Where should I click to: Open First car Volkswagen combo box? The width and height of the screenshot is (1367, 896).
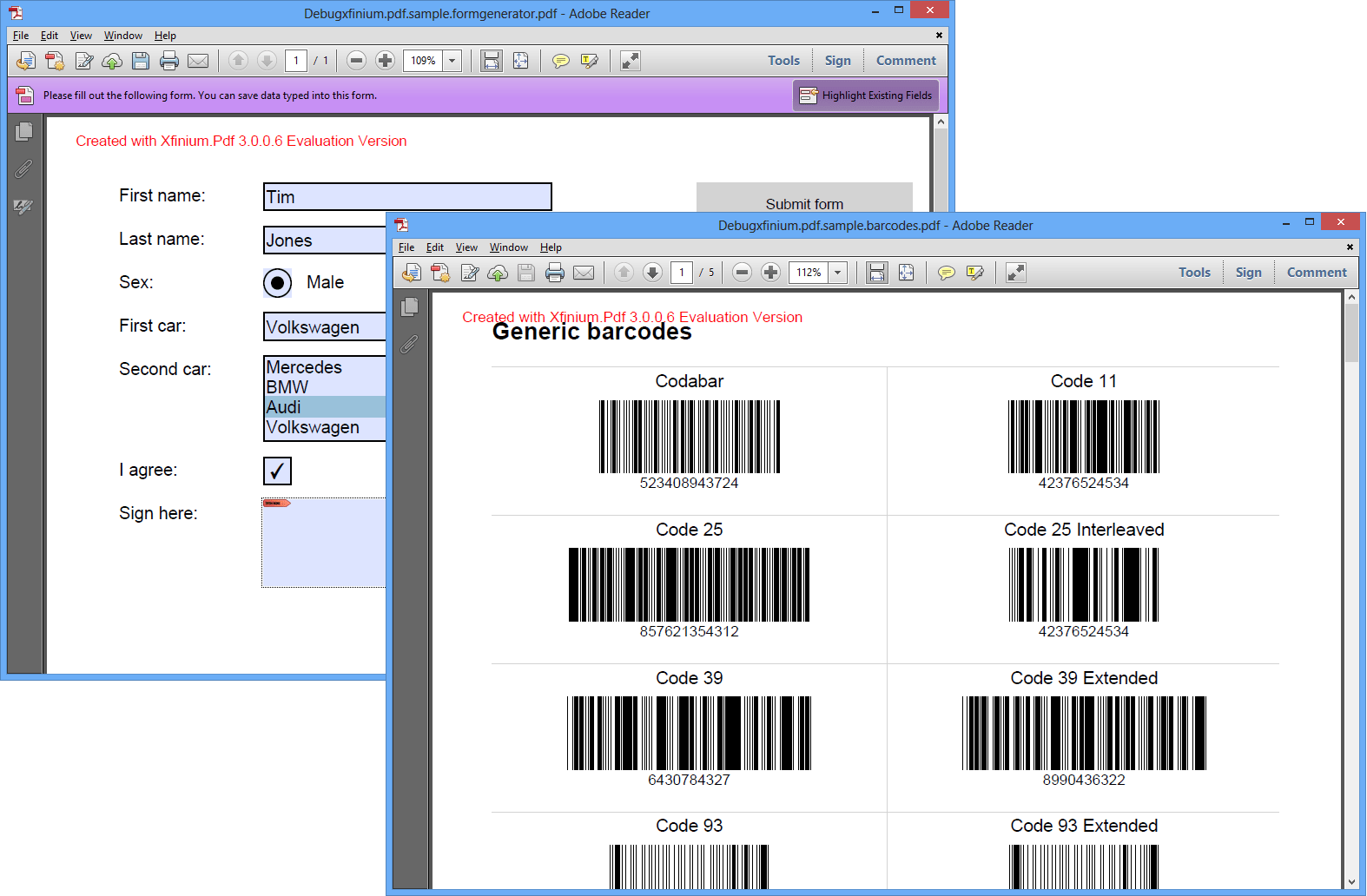click(x=325, y=326)
